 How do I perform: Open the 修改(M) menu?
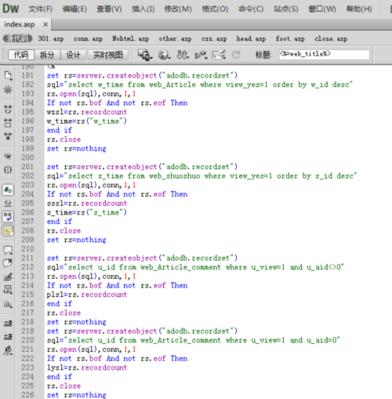tap(178, 9)
